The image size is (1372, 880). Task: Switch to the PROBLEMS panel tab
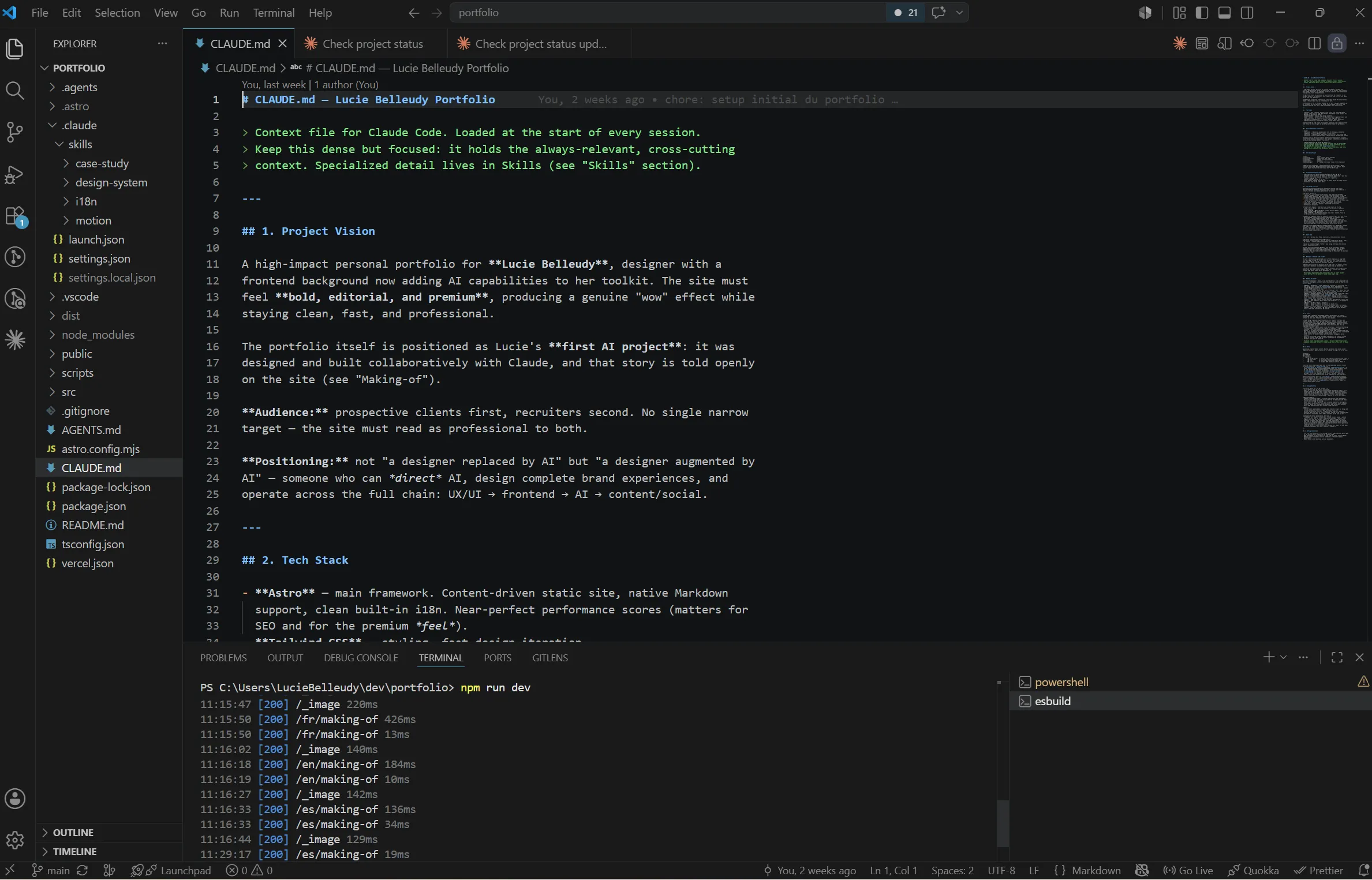[223, 658]
